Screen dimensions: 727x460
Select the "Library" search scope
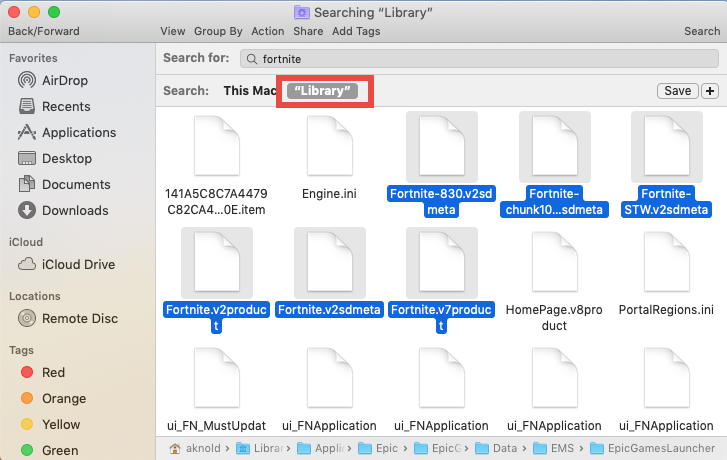tap(322, 90)
